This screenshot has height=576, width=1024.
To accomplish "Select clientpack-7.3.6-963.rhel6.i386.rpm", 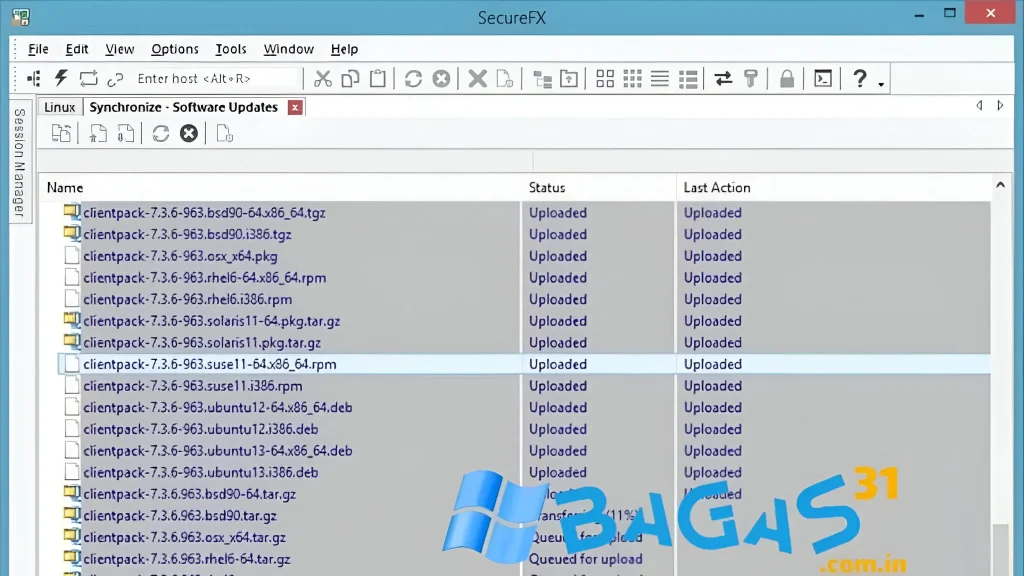I will coord(187,299).
